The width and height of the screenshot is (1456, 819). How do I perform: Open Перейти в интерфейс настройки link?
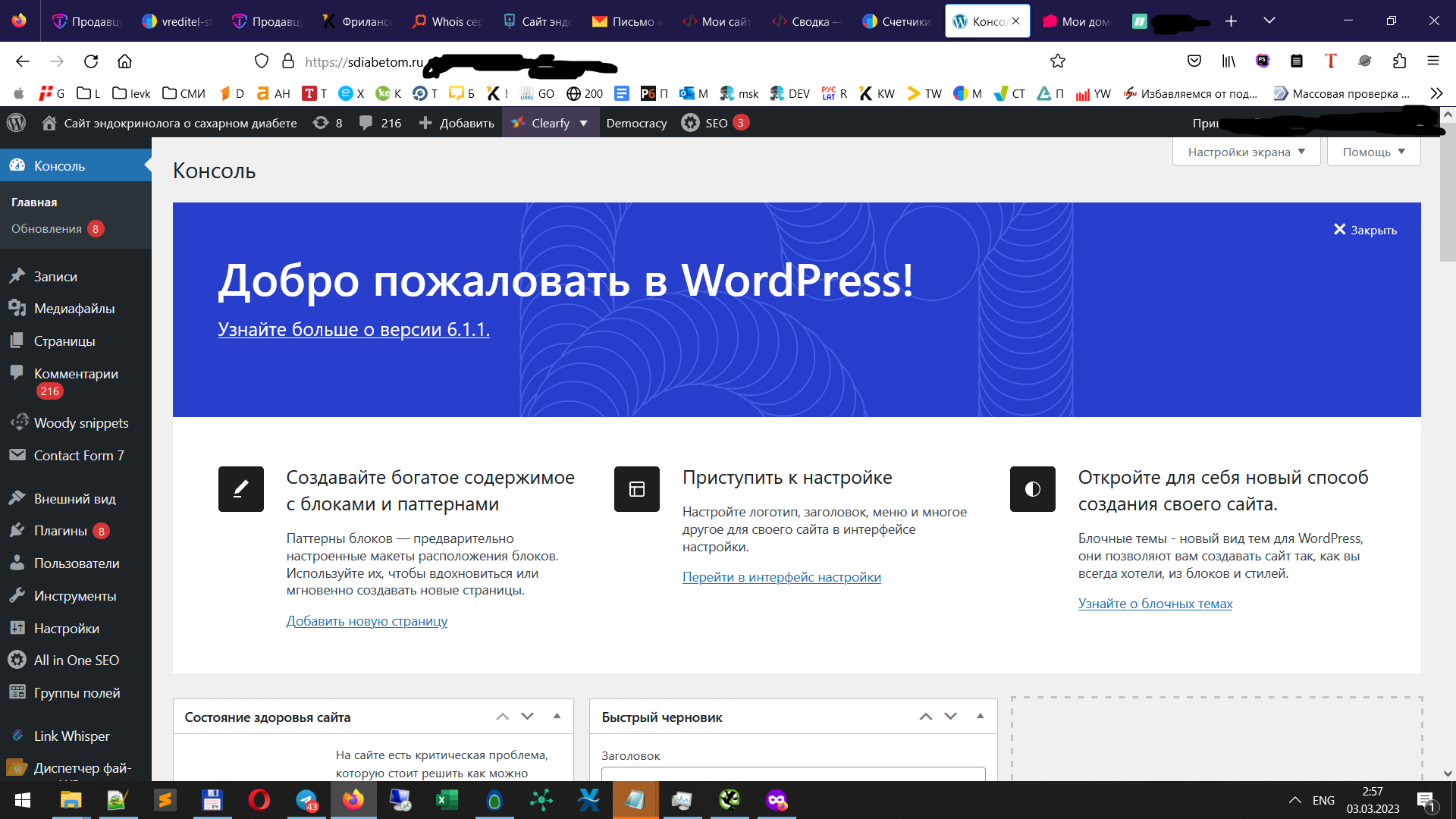click(x=781, y=577)
